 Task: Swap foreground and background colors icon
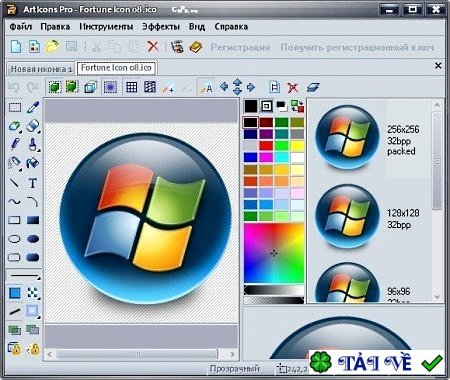click(x=297, y=106)
